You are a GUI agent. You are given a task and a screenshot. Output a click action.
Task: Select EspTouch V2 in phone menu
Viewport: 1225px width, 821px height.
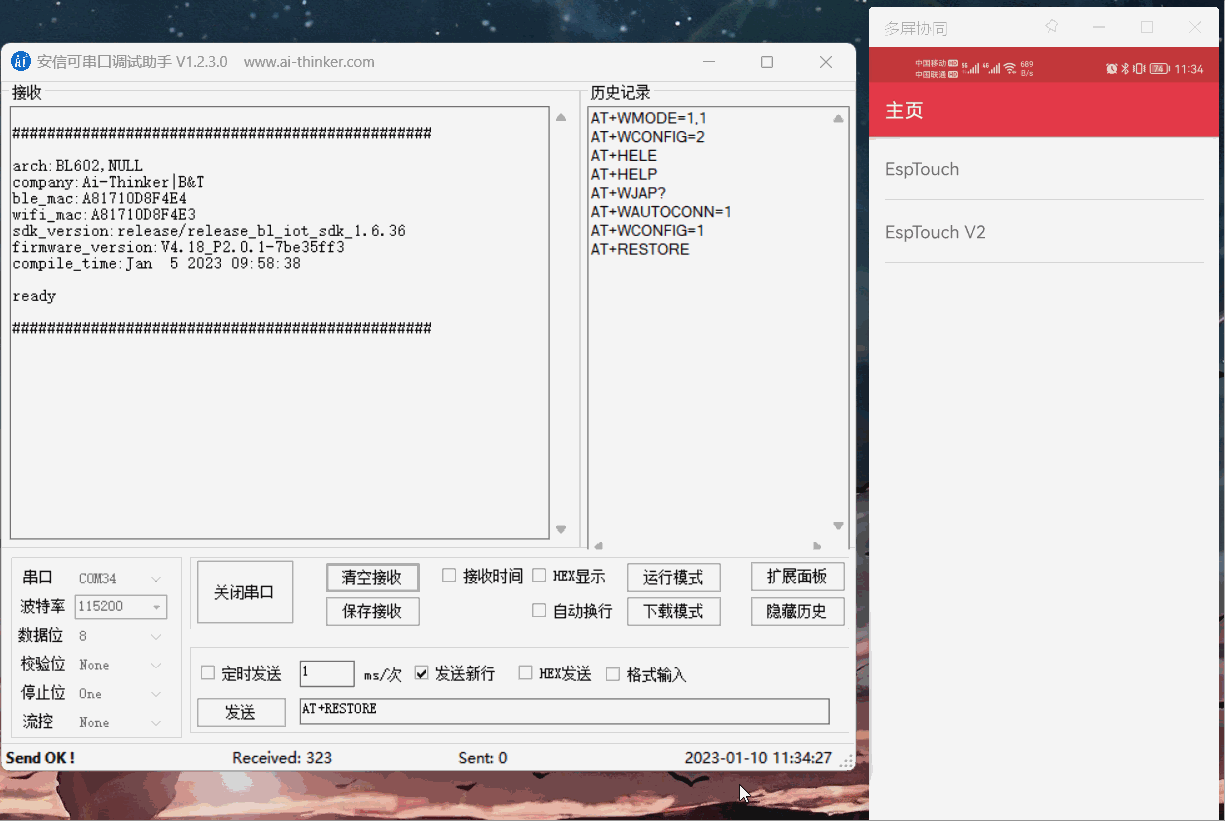[1044, 232]
